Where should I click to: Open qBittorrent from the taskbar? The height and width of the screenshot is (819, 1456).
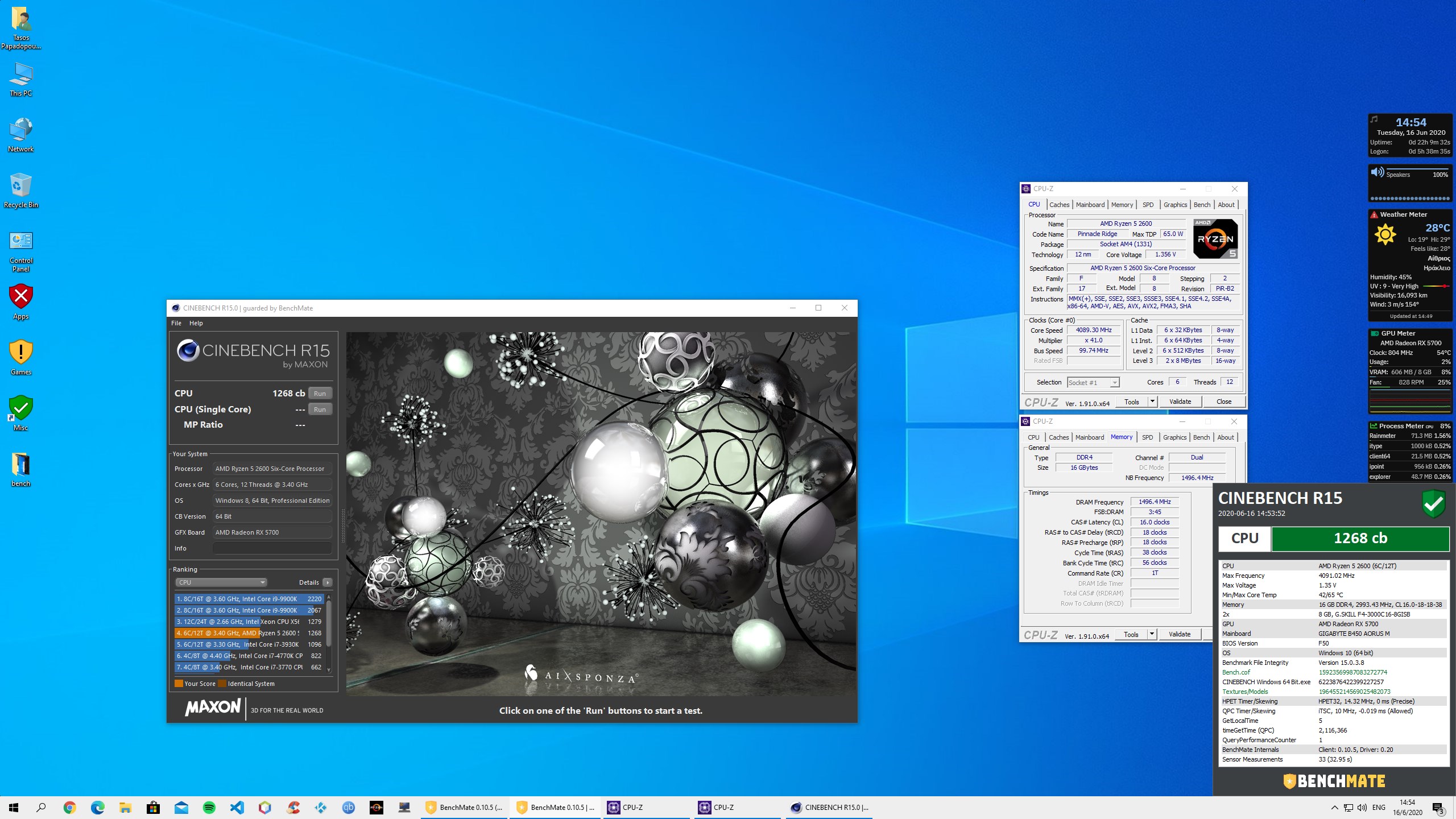349,807
